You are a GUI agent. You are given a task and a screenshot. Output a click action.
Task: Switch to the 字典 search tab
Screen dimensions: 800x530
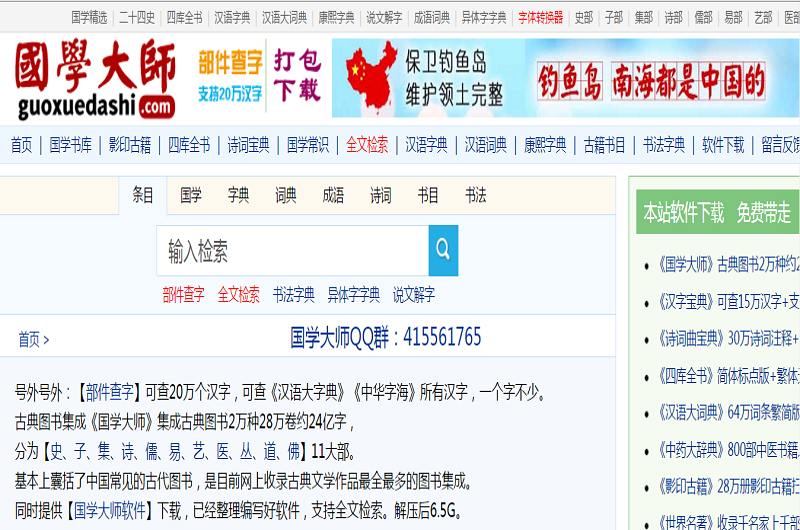pyautogui.click(x=238, y=195)
